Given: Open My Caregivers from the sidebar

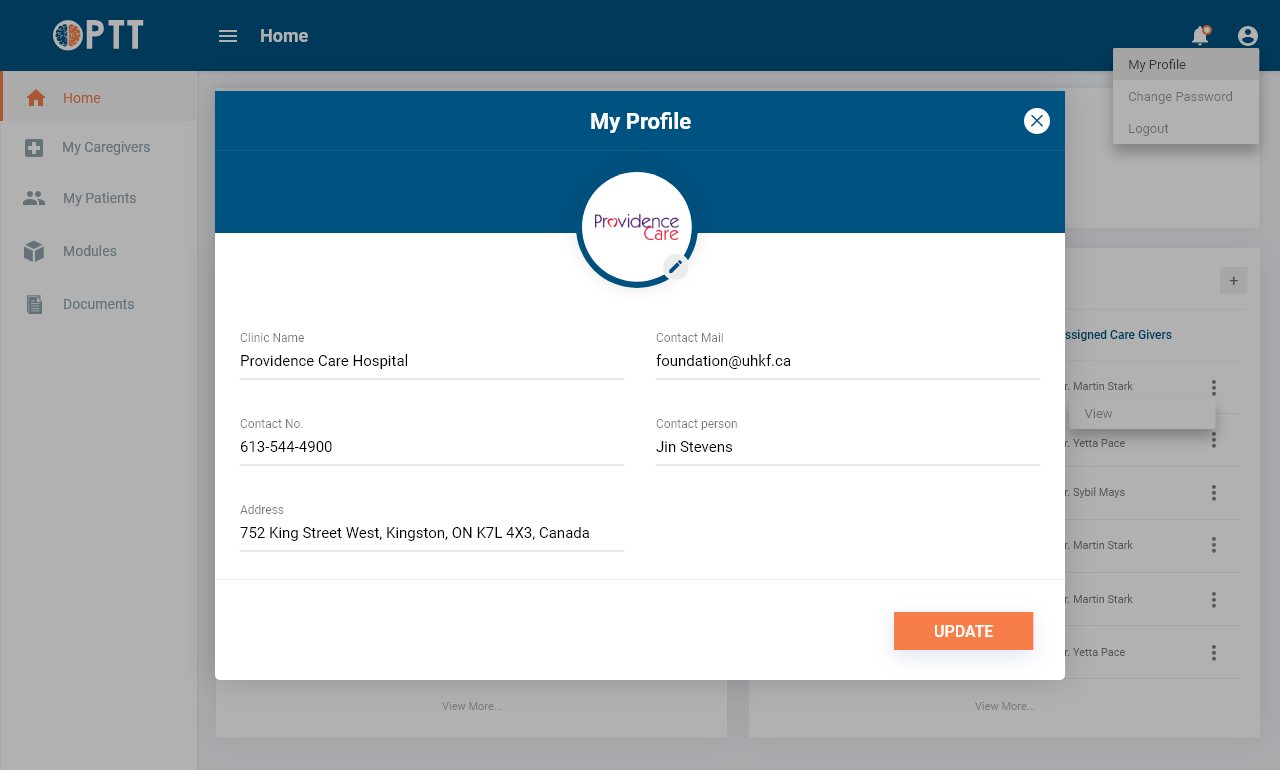Looking at the screenshot, I should (106, 147).
